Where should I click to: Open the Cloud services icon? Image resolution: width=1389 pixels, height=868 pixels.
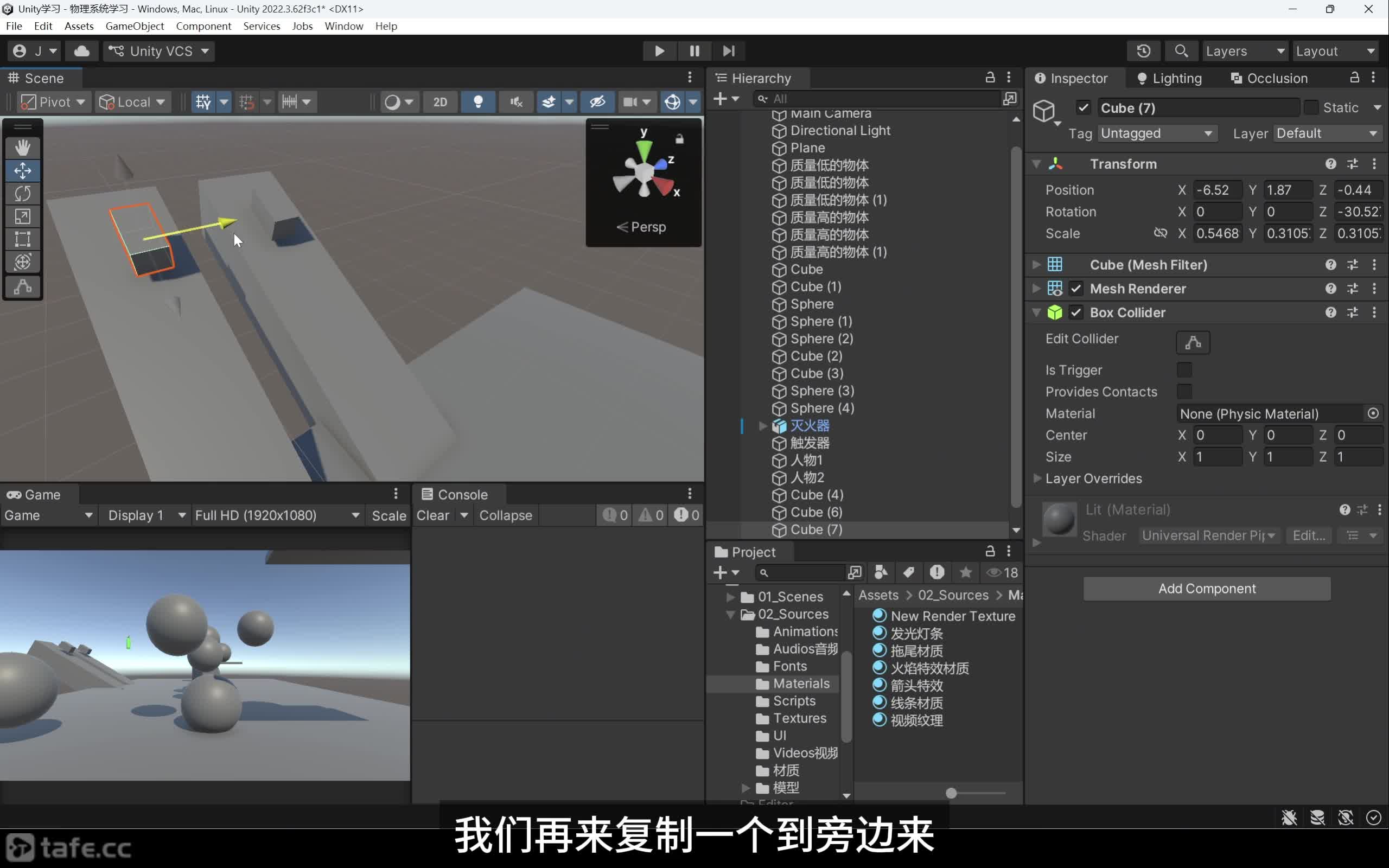(x=82, y=51)
